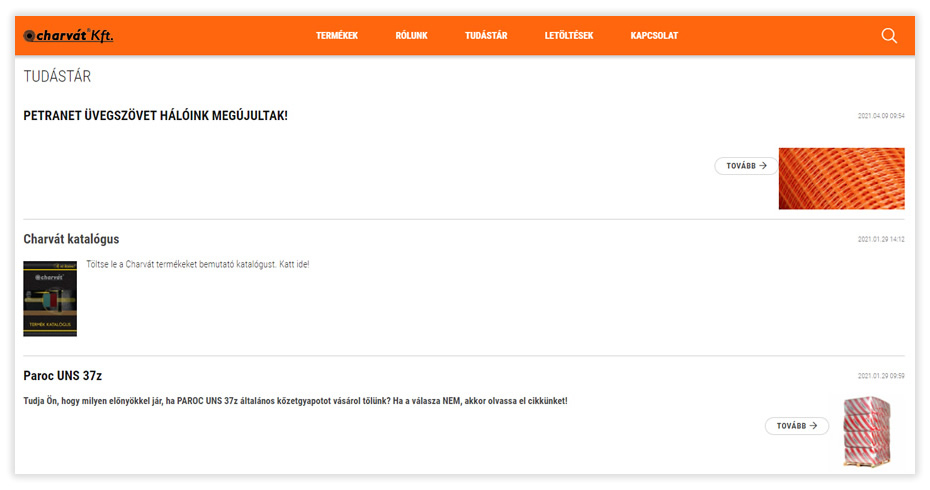Open the Paroc pallet product thumbnail
Viewport: 930px width, 490px height.
[x=867, y=431]
